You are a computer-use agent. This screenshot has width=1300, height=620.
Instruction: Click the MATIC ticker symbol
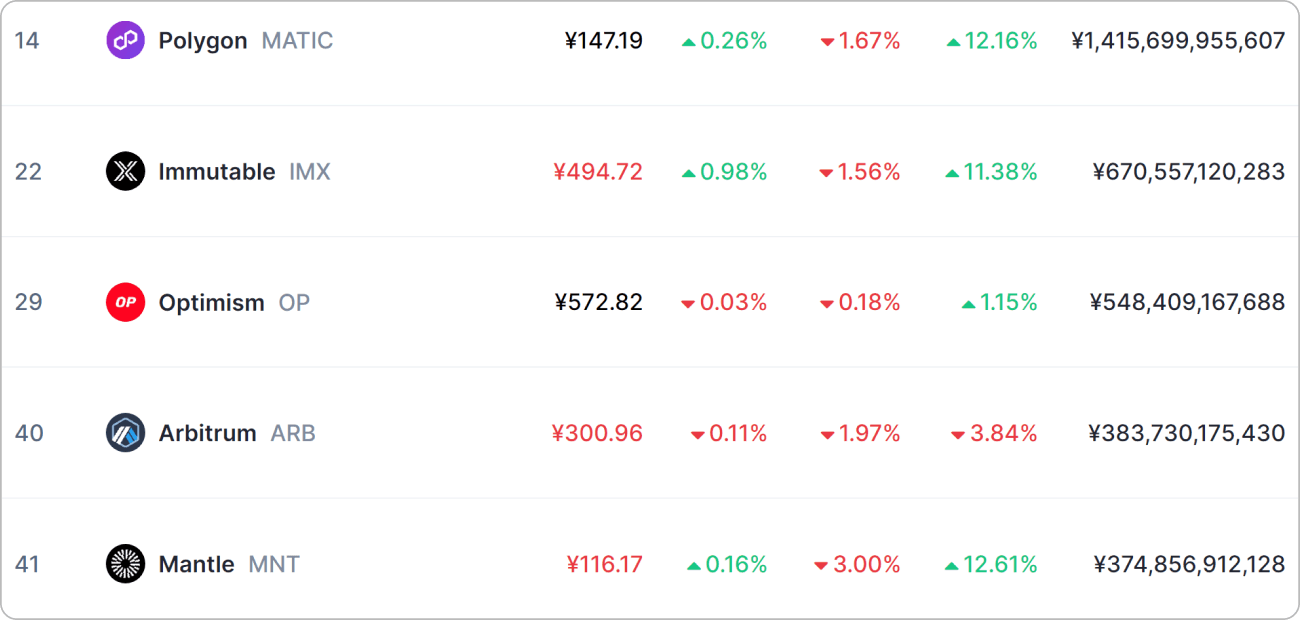pos(298,41)
